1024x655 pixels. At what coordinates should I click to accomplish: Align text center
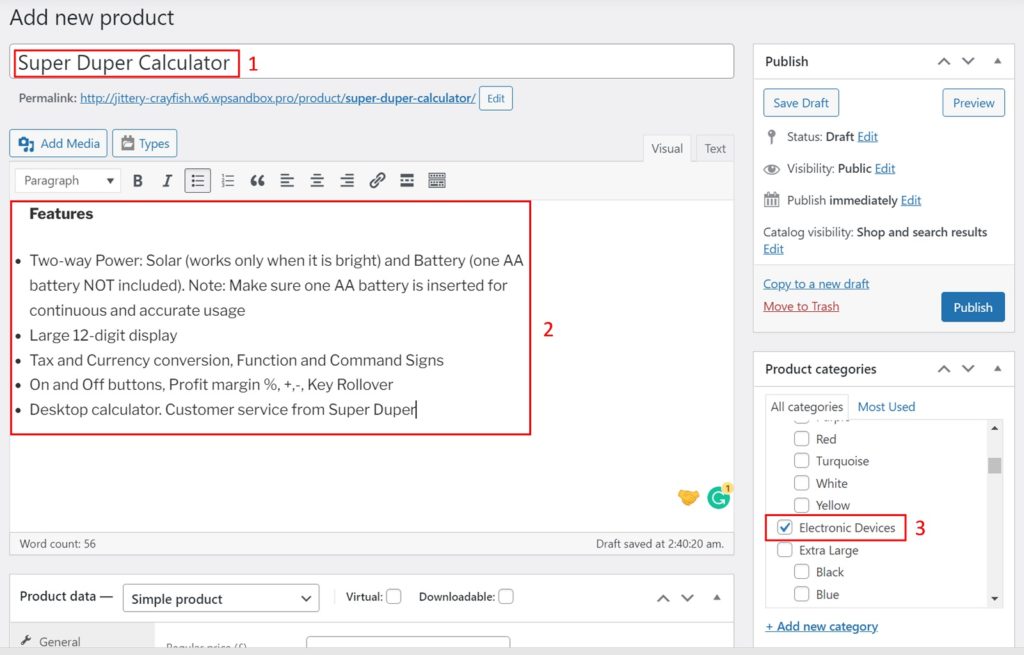(317, 181)
